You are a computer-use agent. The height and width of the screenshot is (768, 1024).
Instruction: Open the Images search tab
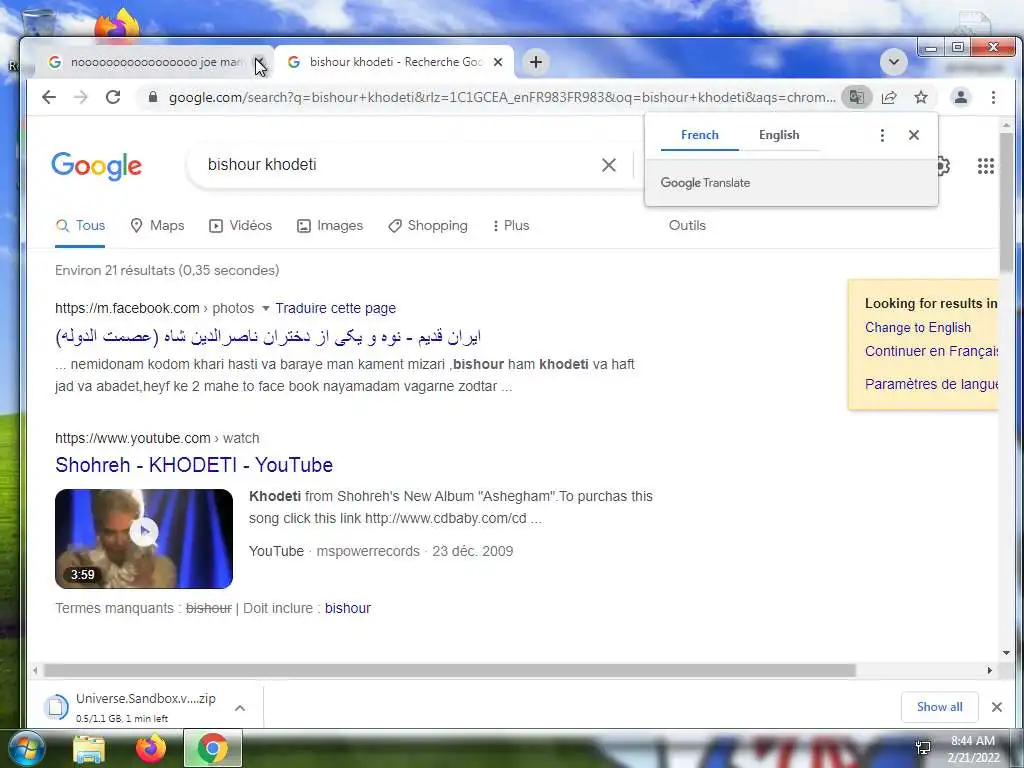330,225
